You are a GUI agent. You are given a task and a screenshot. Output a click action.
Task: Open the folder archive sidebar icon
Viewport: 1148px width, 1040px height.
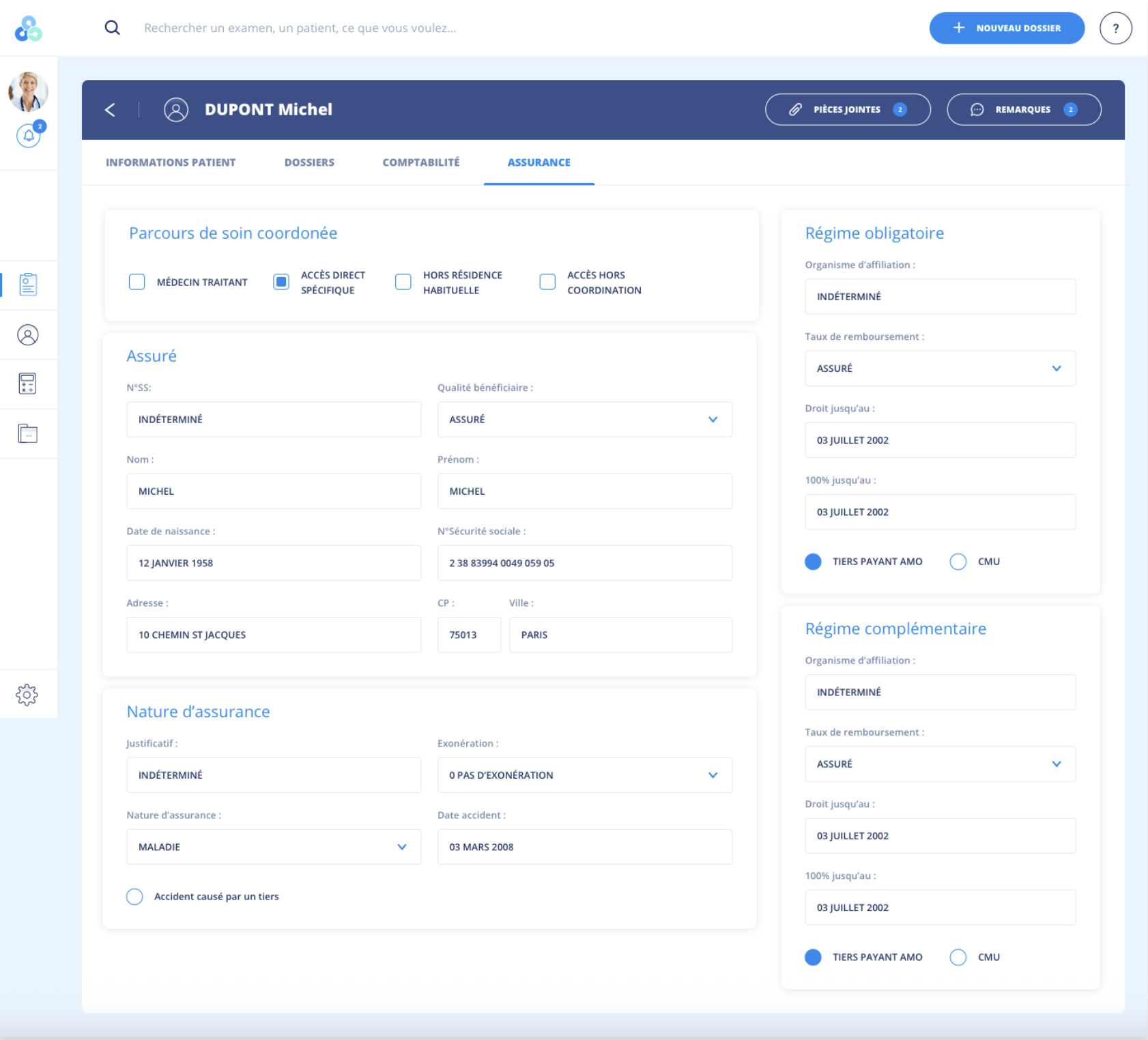pyautogui.click(x=28, y=434)
